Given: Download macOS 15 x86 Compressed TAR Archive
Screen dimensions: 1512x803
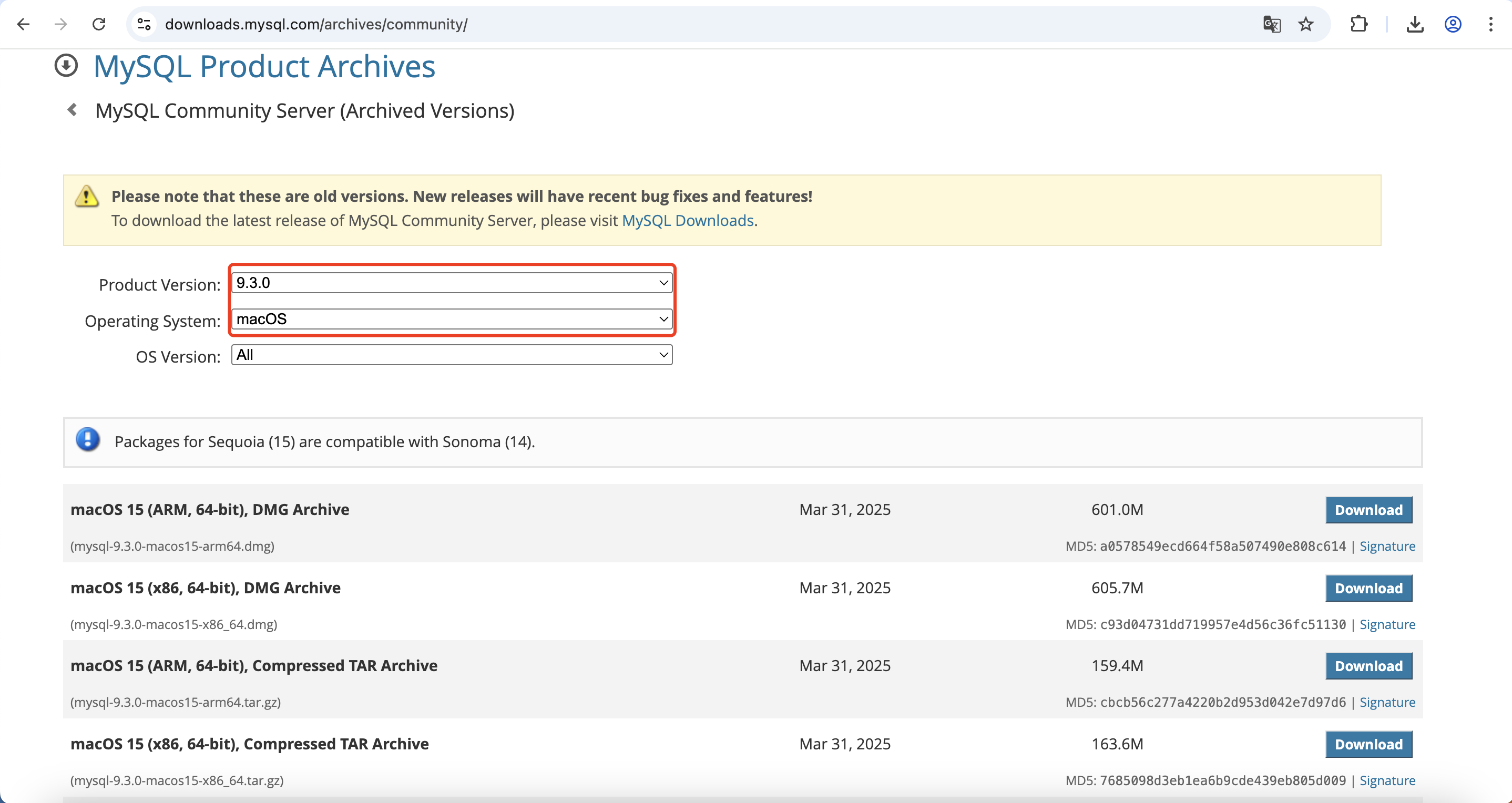Looking at the screenshot, I should 1369,744.
